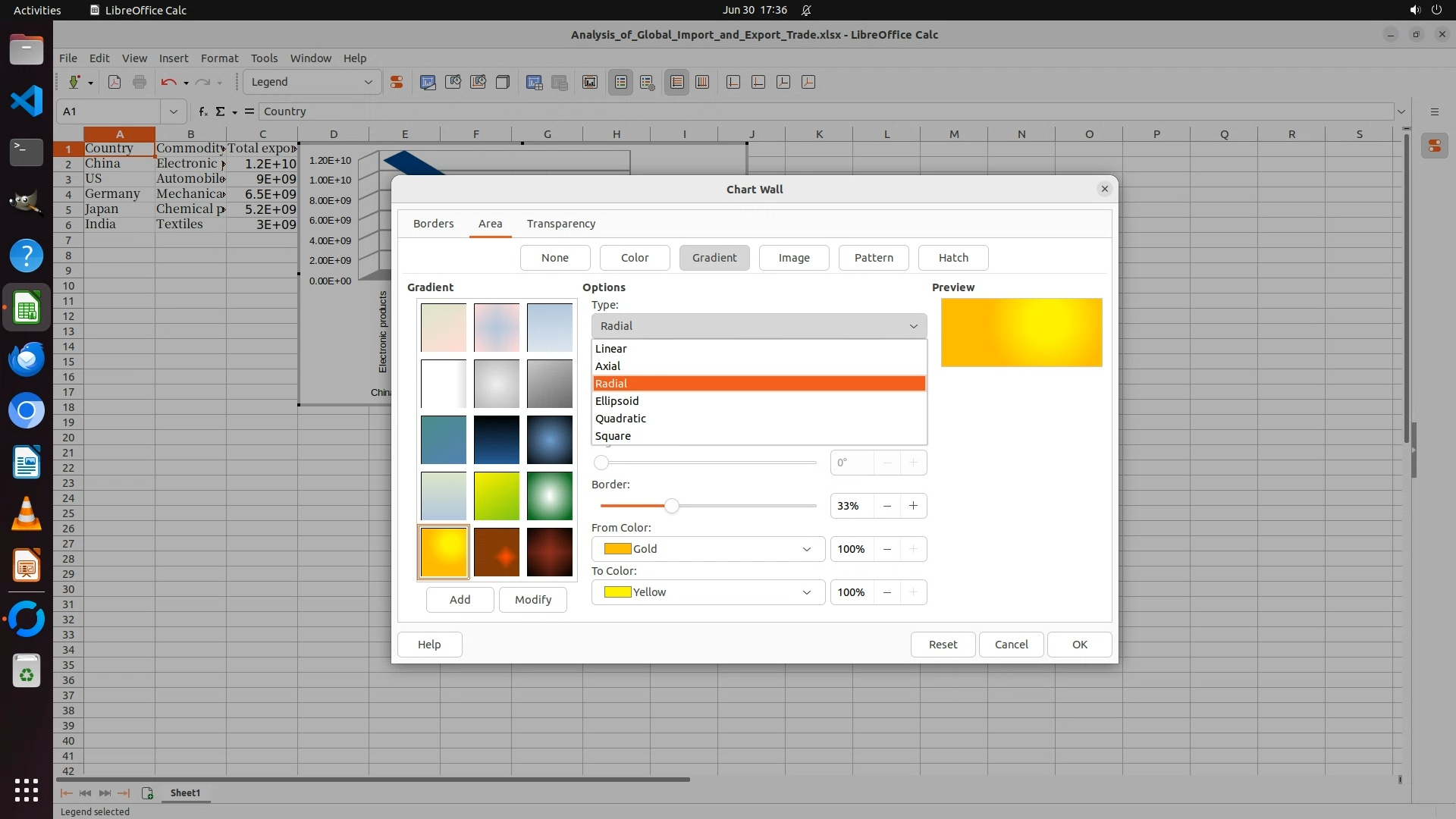Open Thunderbird from the dock
The height and width of the screenshot is (819, 1456).
(27, 359)
